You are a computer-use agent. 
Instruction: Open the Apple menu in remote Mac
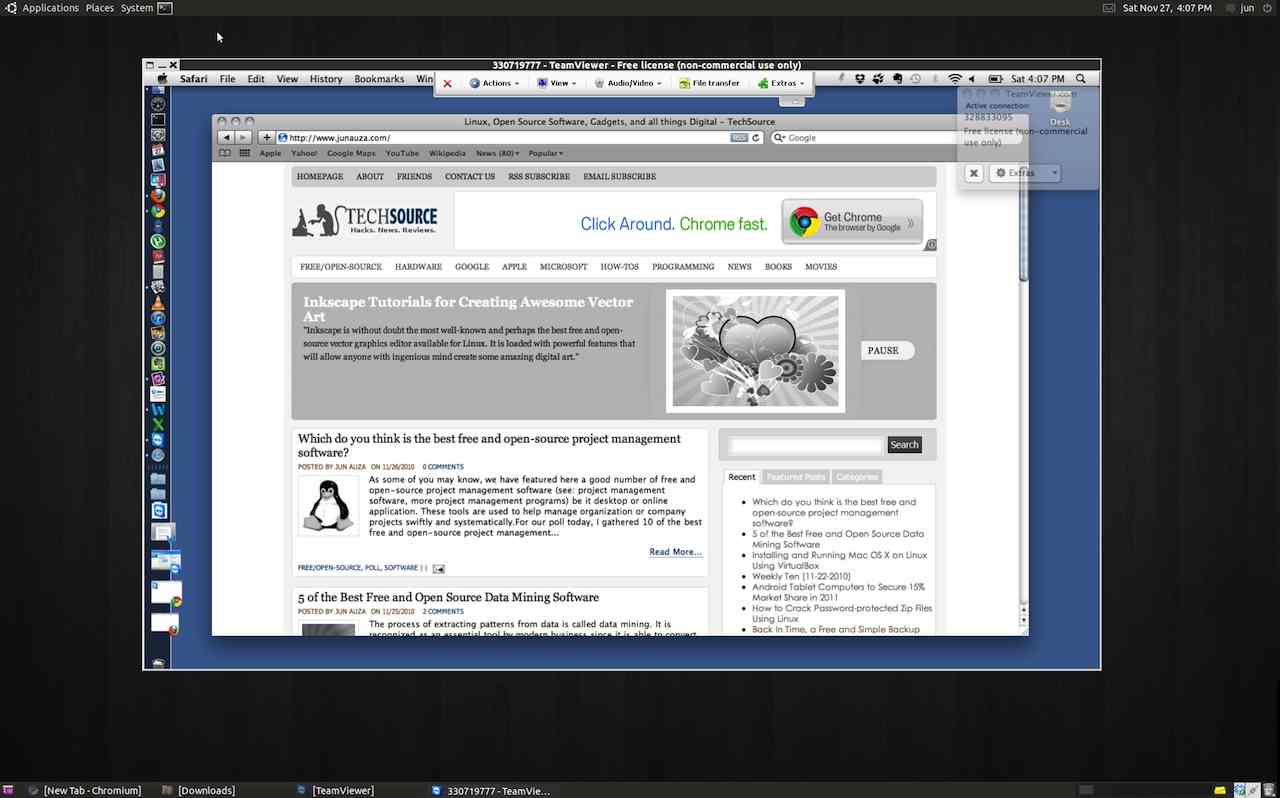pyautogui.click(x=162, y=79)
